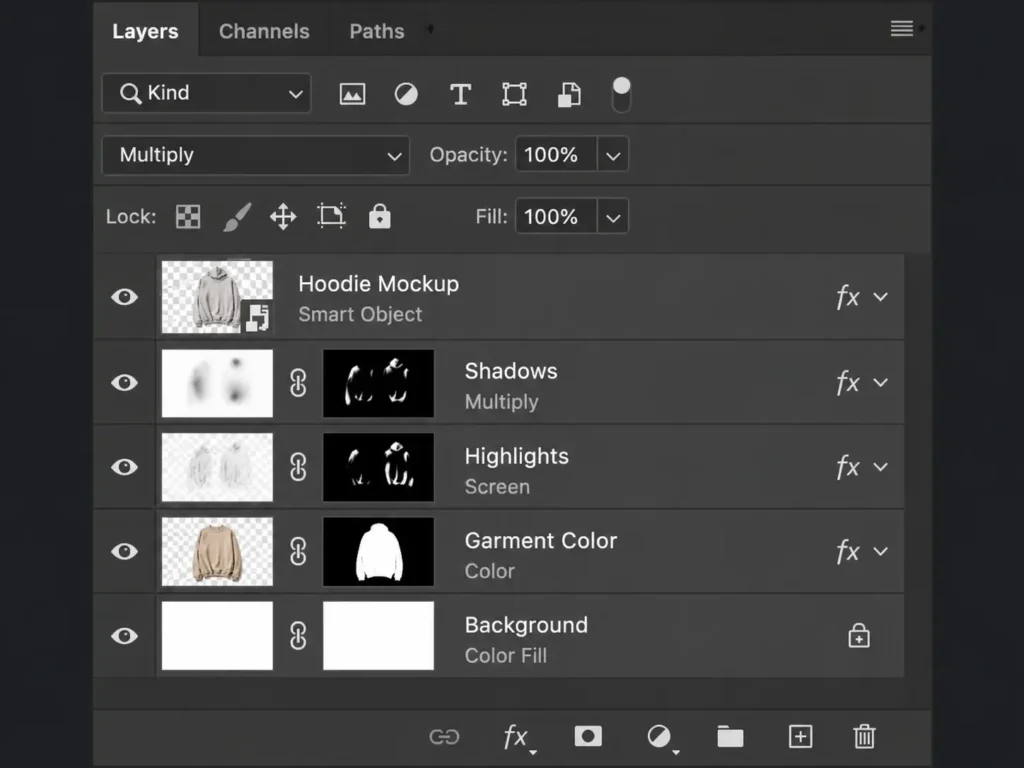Toggle mask link on Background layer
1024x768 pixels.
click(298, 636)
